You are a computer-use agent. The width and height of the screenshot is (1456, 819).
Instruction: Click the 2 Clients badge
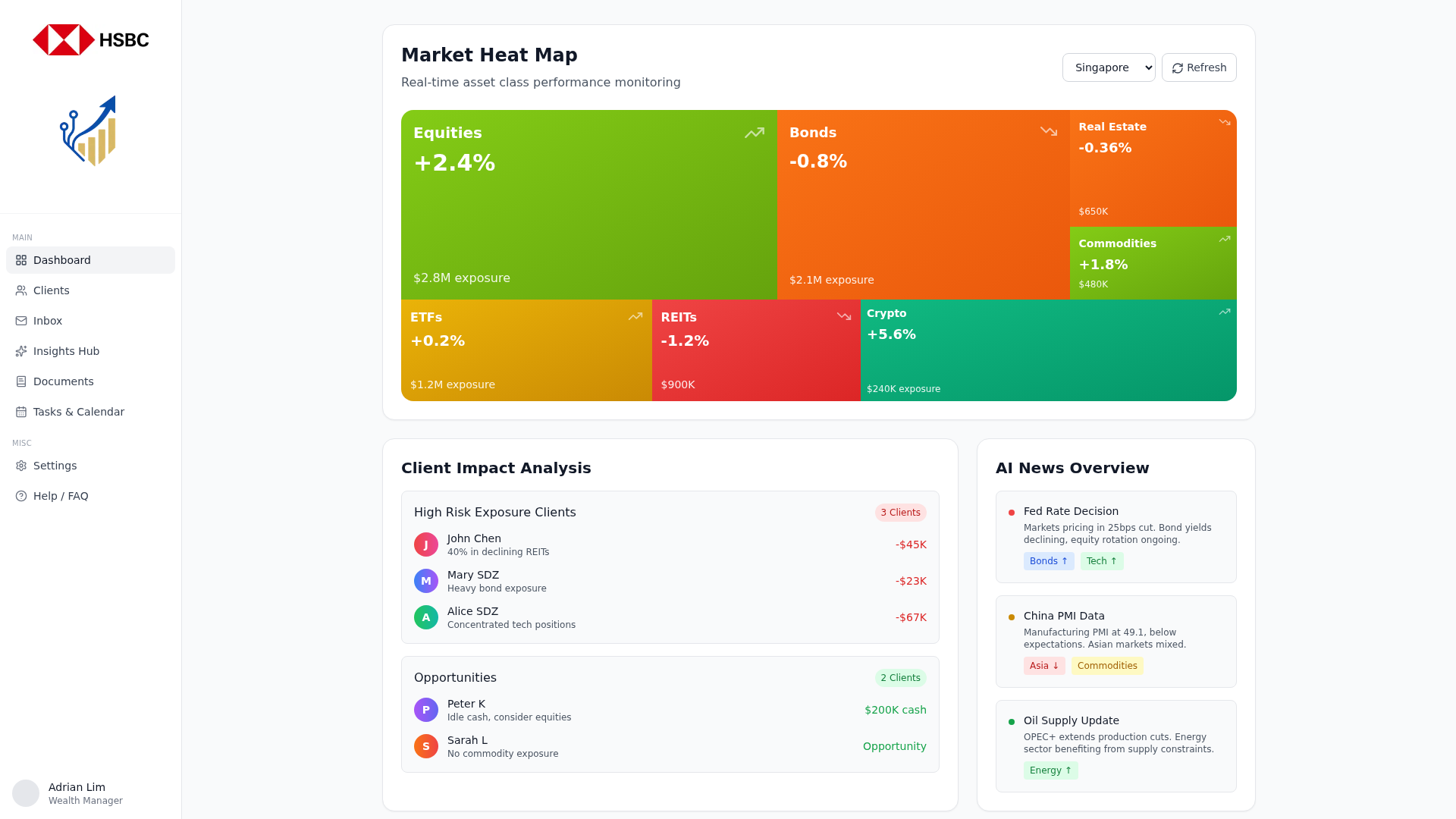pyautogui.click(x=901, y=678)
